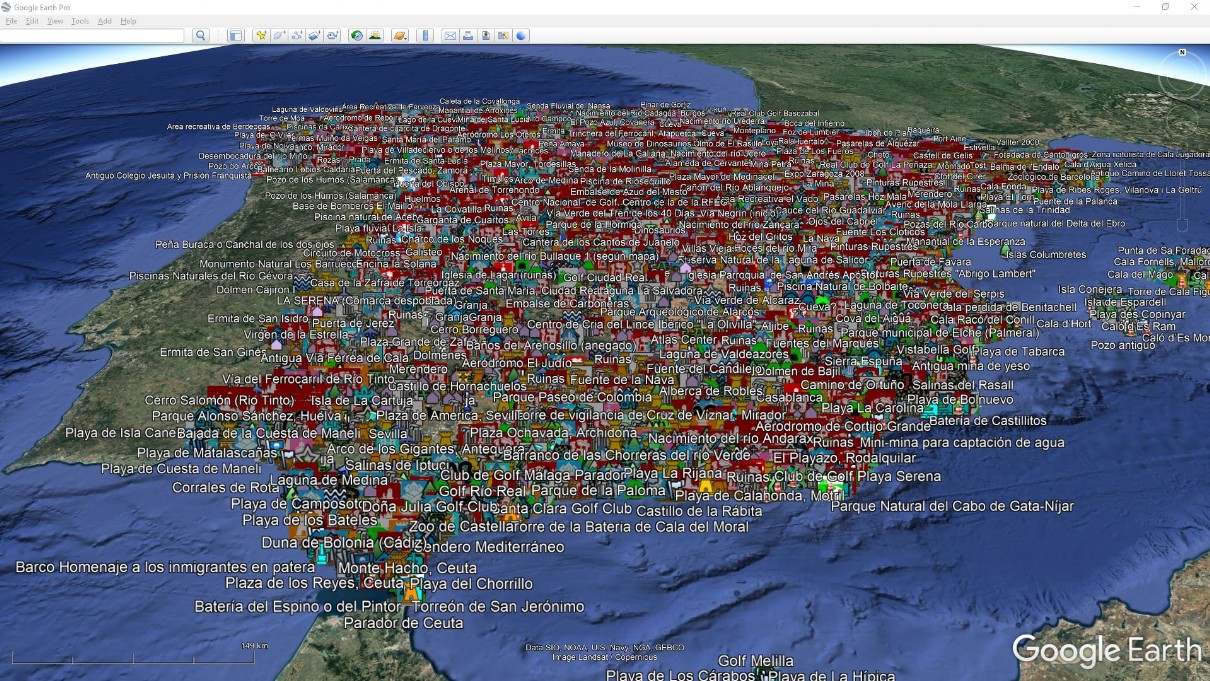Add a new placemark with the pushpin icon
The width and height of the screenshot is (1210, 681).
click(261, 36)
